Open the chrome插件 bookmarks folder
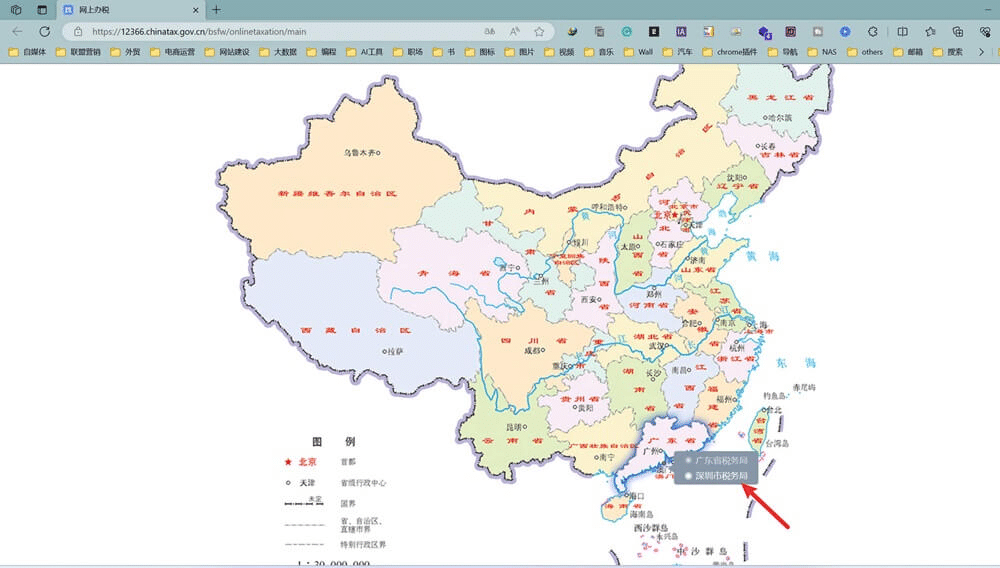1000x568 pixels. click(x=730, y=52)
